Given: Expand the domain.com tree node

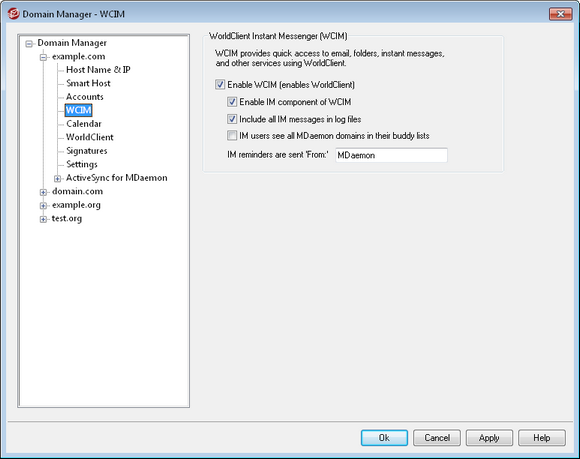Looking at the screenshot, I should click(43, 192).
